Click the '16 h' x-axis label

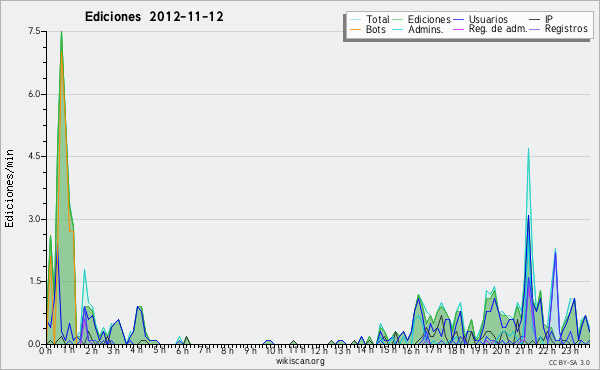[x=411, y=351]
